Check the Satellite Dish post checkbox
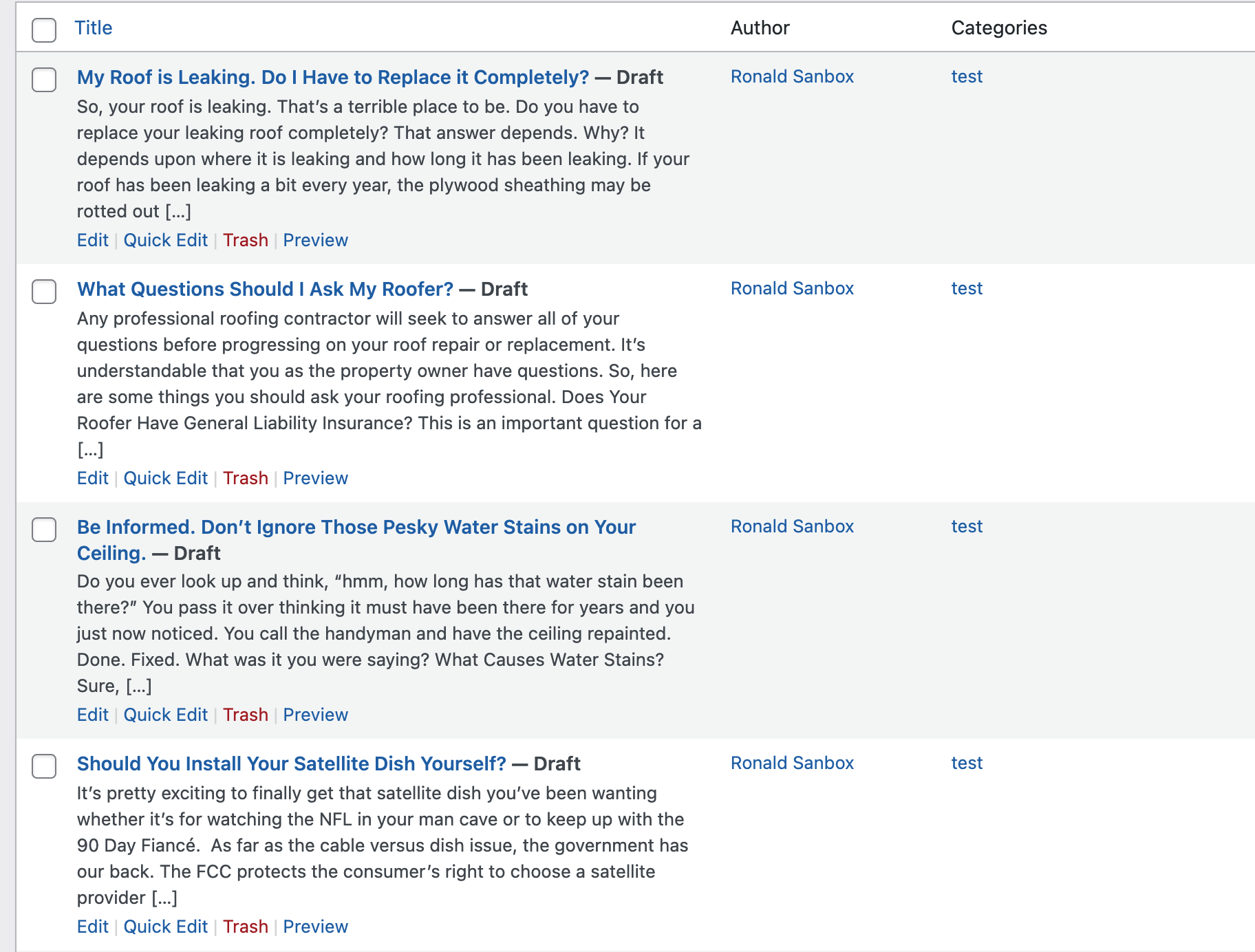 tap(44, 766)
